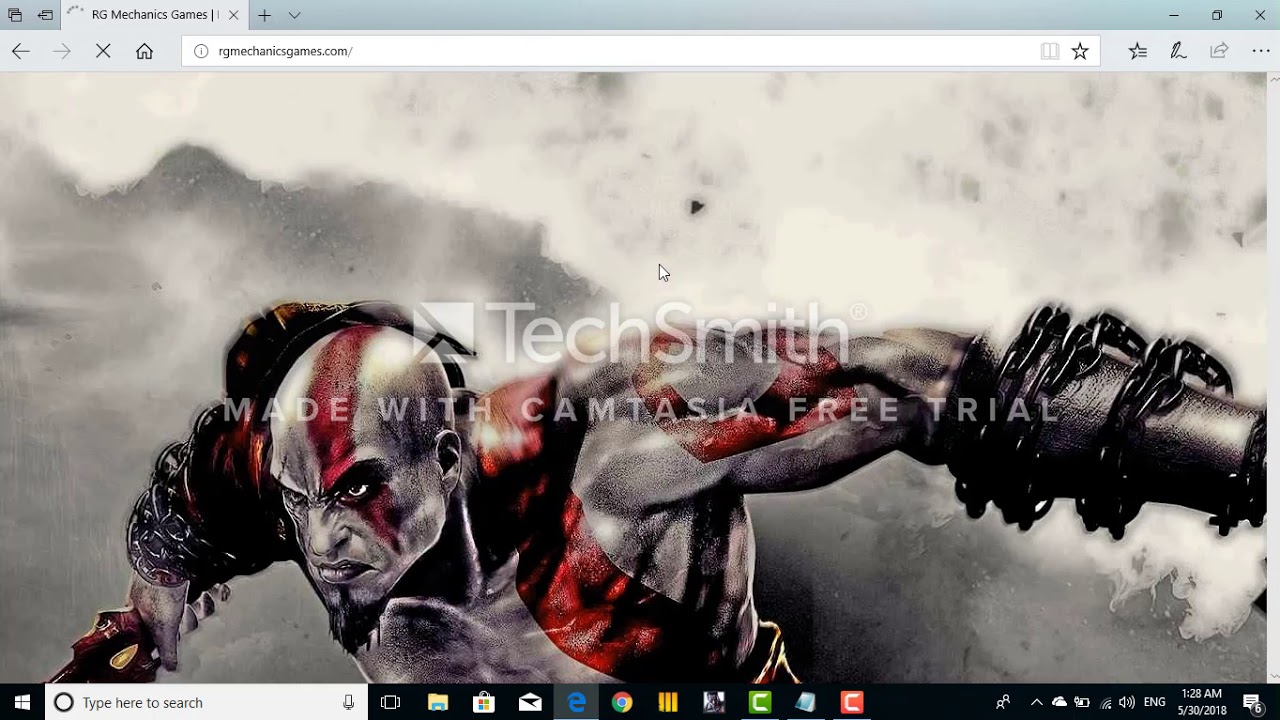This screenshot has width=1280, height=720.
Task: Activate the Cortana microphone
Action: pos(348,703)
